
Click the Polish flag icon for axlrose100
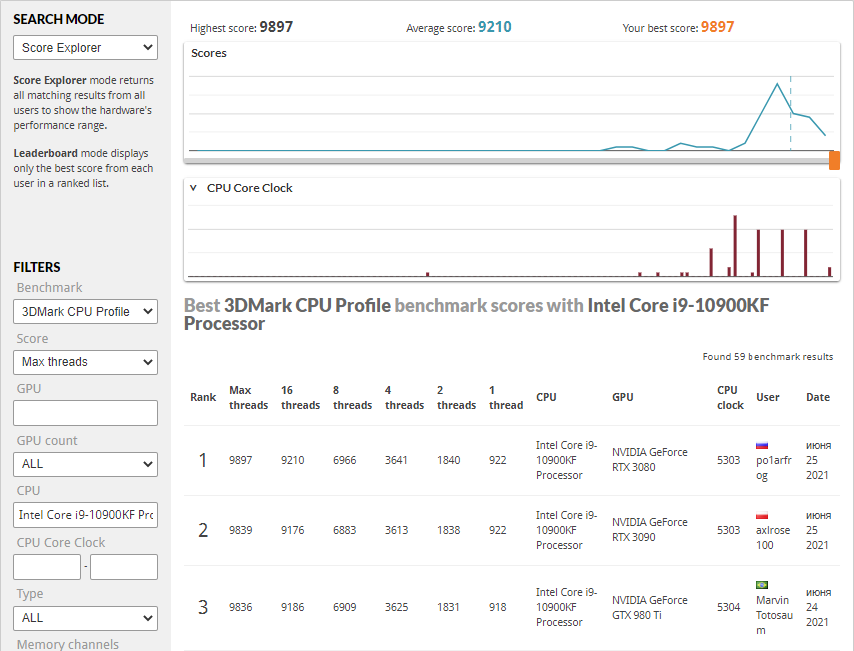coord(762,515)
